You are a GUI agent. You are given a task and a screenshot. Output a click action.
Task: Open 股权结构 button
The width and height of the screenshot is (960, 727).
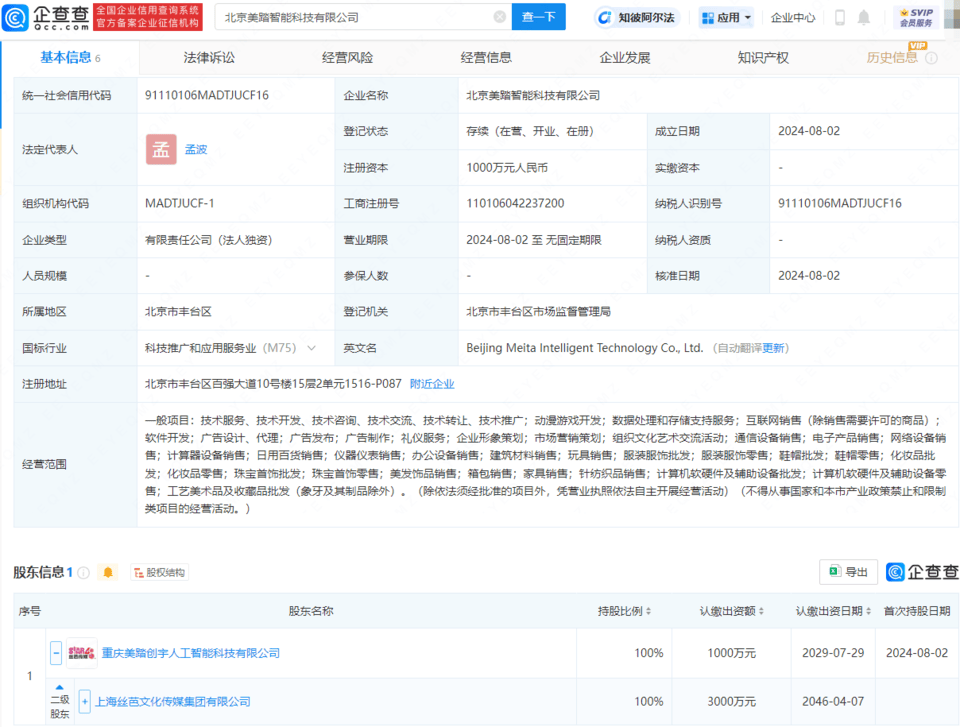[x=159, y=573]
